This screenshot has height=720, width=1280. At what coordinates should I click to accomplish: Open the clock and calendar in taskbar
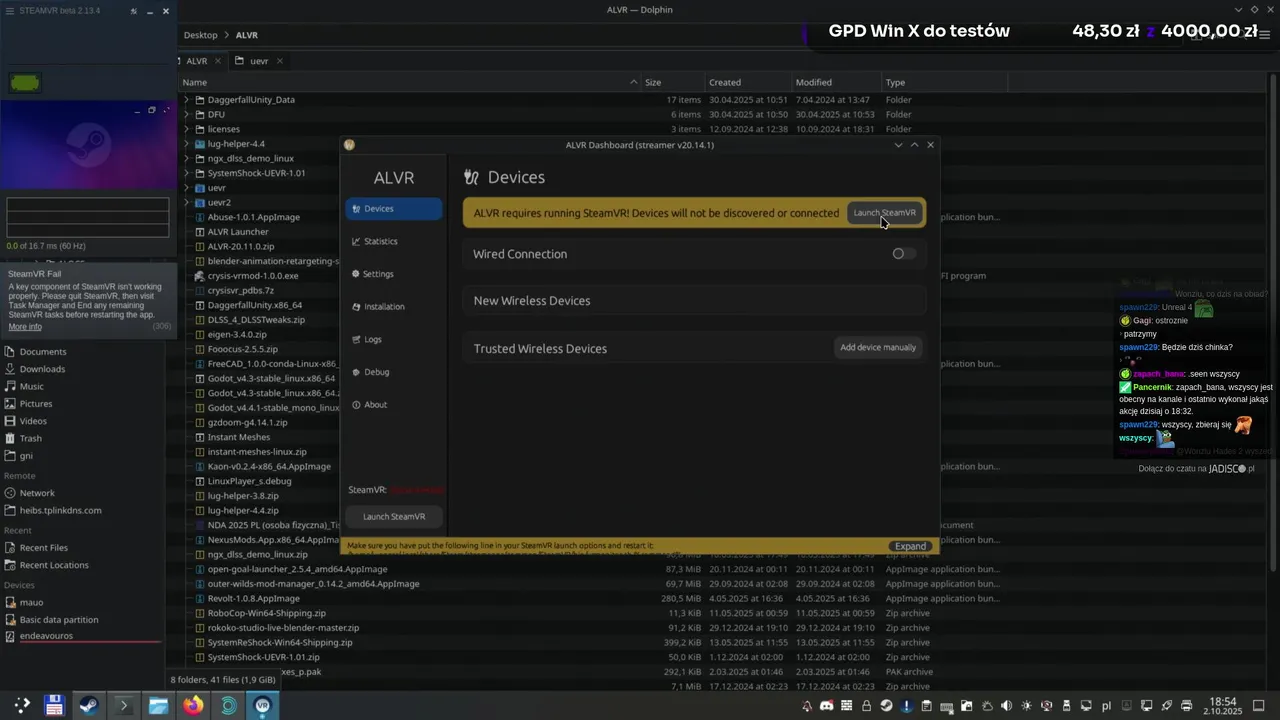click(x=1222, y=706)
